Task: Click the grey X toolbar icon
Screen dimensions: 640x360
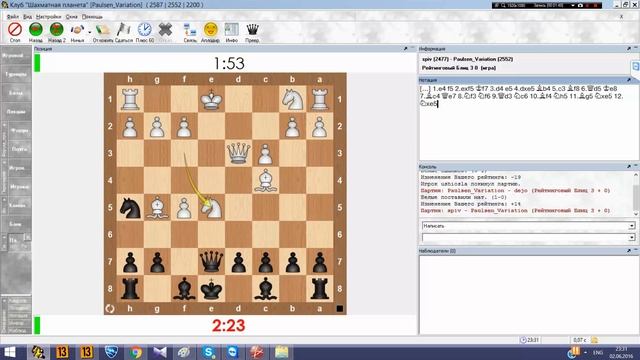Action: coord(165,29)
